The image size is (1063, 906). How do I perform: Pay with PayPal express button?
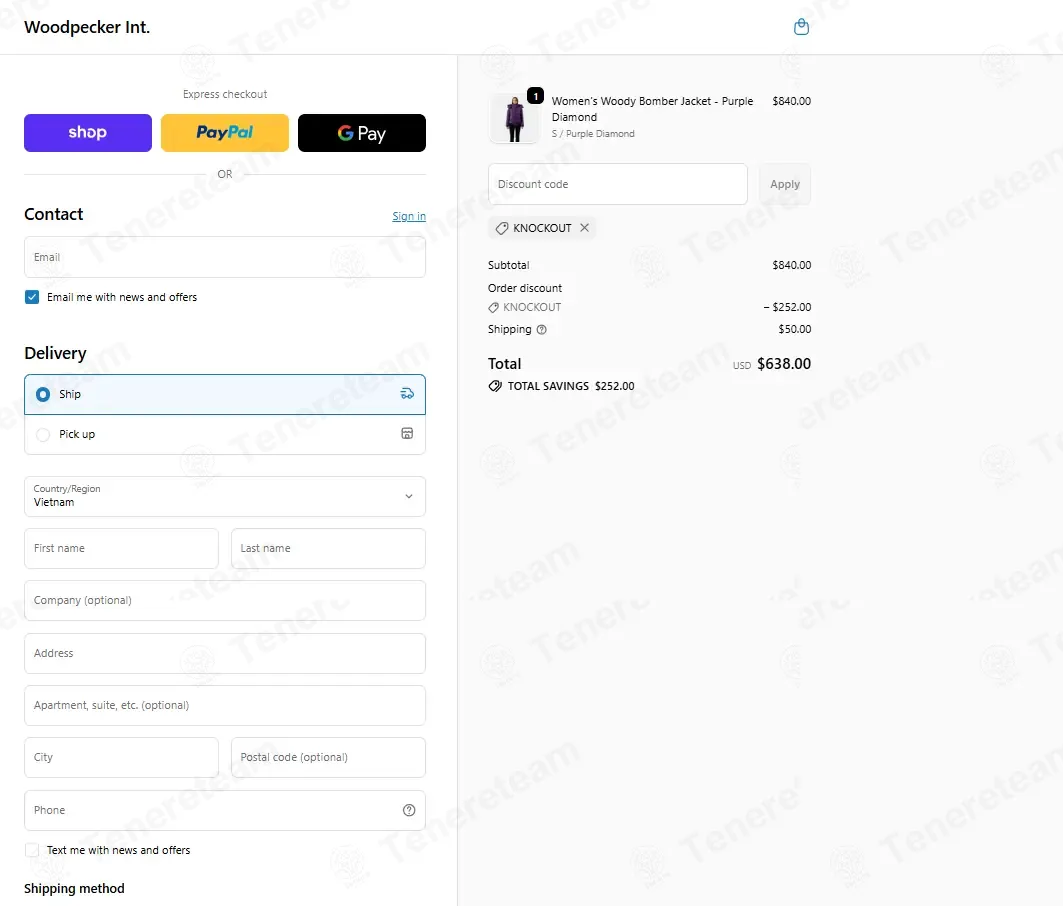pyautogui.click(x=225, y=133)
